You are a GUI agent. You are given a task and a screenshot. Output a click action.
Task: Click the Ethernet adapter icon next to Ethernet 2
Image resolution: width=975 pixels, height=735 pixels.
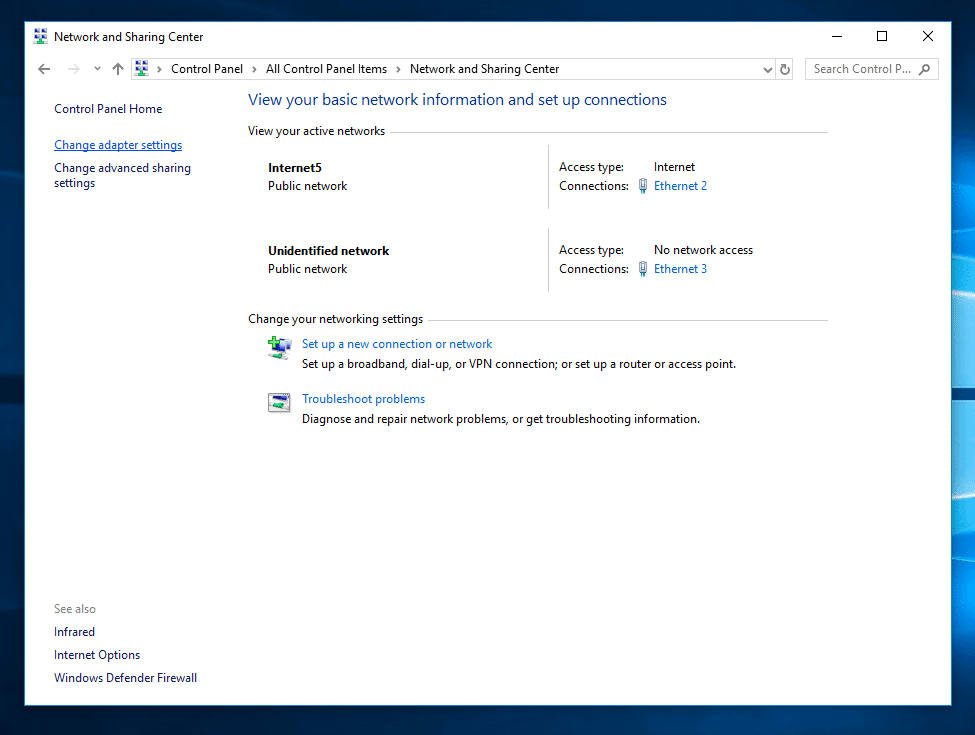point(642,185)
